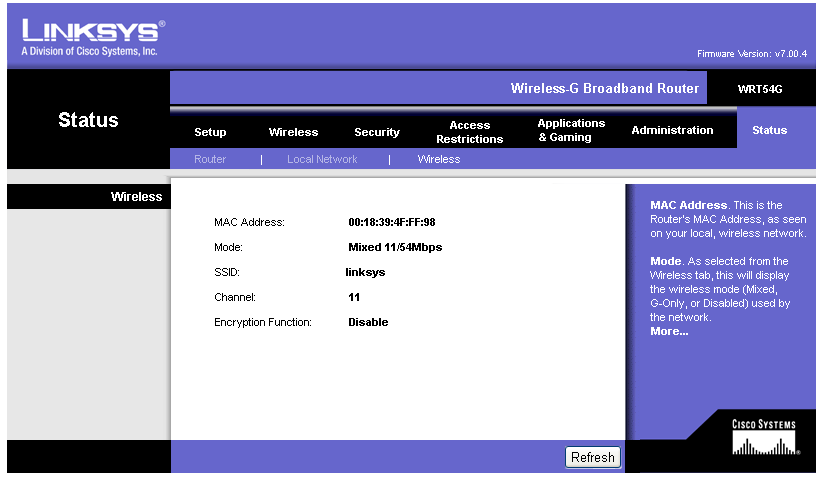
Task: Click the MAC Address help heading
Action: pyautogui.click(x=688, y=205)
